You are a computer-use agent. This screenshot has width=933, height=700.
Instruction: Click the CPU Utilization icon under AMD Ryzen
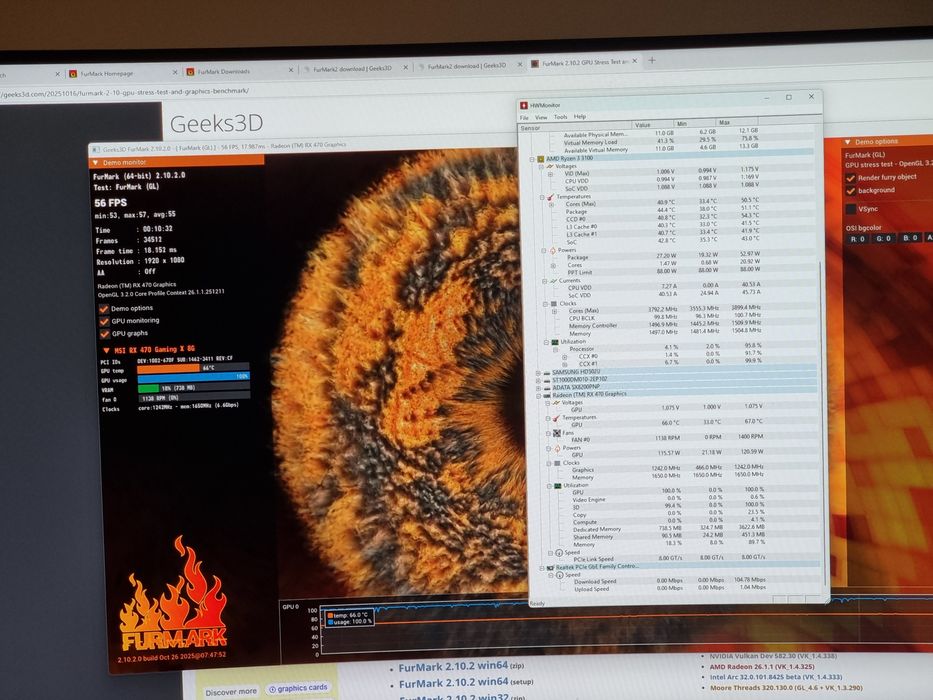click(555, 342)
